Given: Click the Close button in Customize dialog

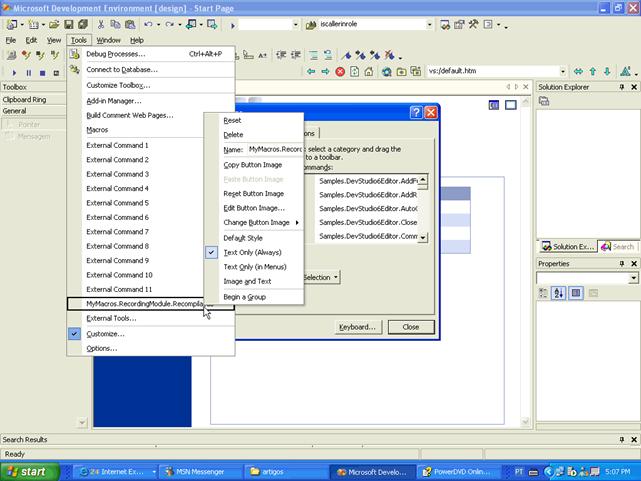Looking at the screenshot, I should click(x=411, y=327).
